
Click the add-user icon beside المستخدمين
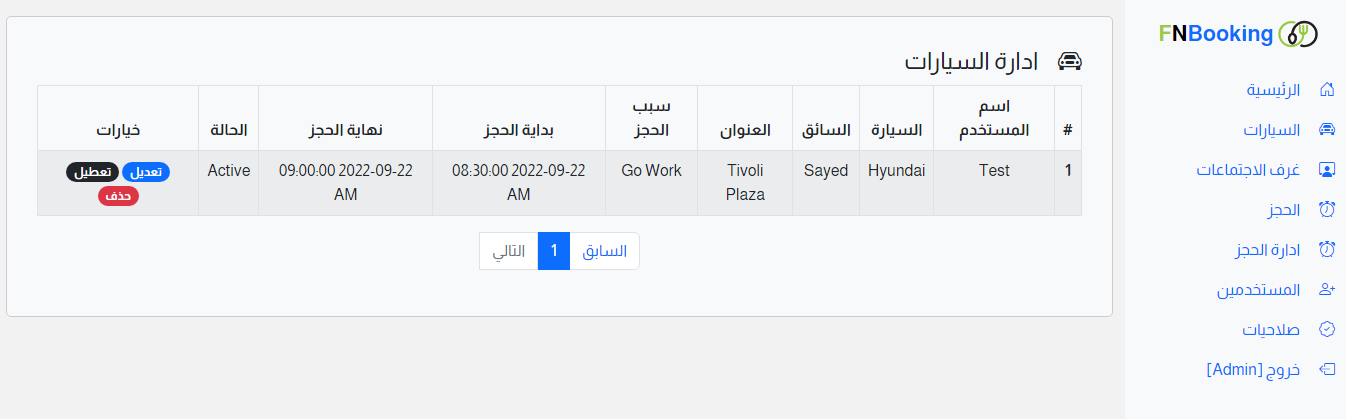point(1328,290)
